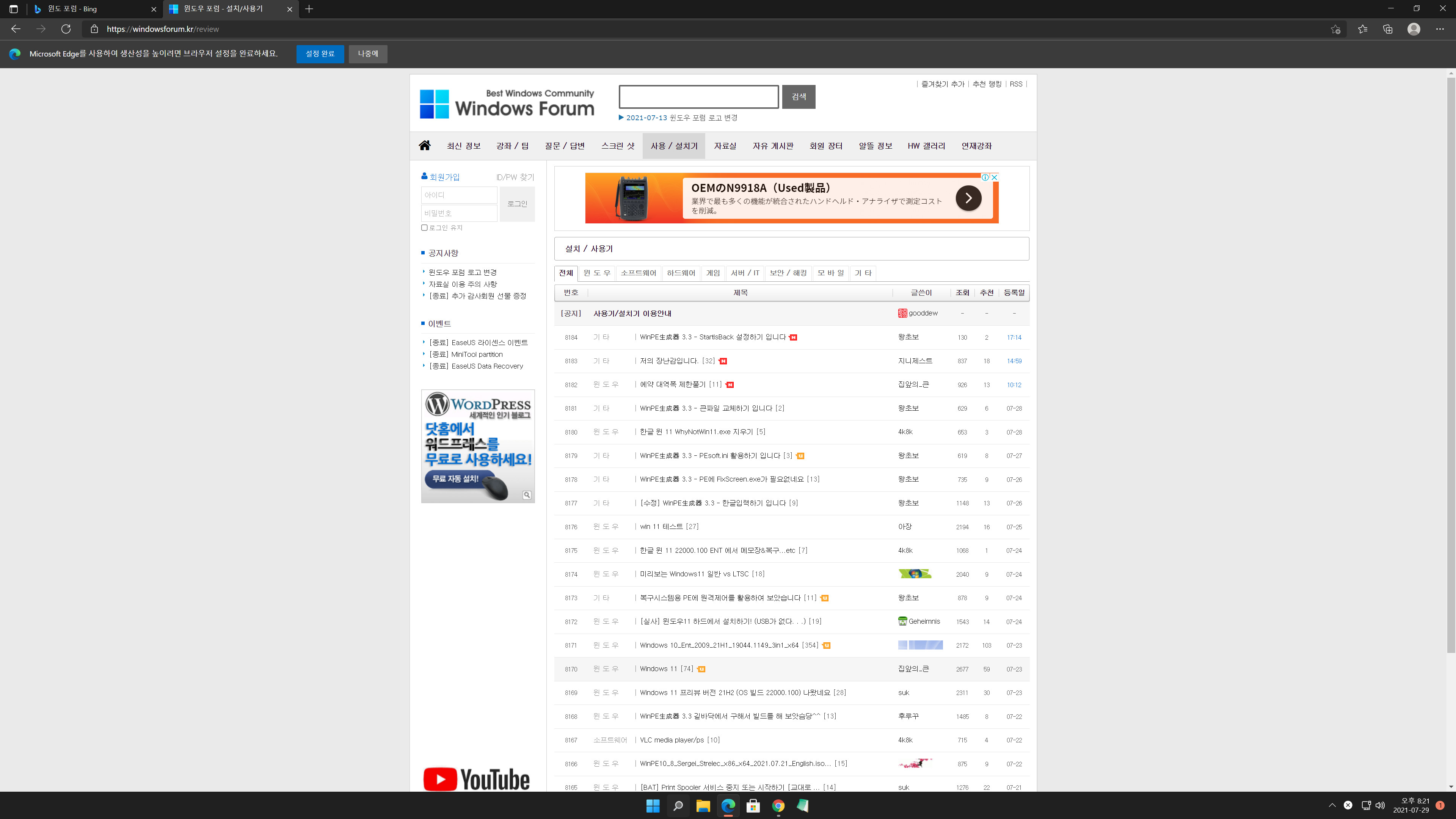Open 자료실 menu
This screenshot has width=1456, height=819.
725,146
